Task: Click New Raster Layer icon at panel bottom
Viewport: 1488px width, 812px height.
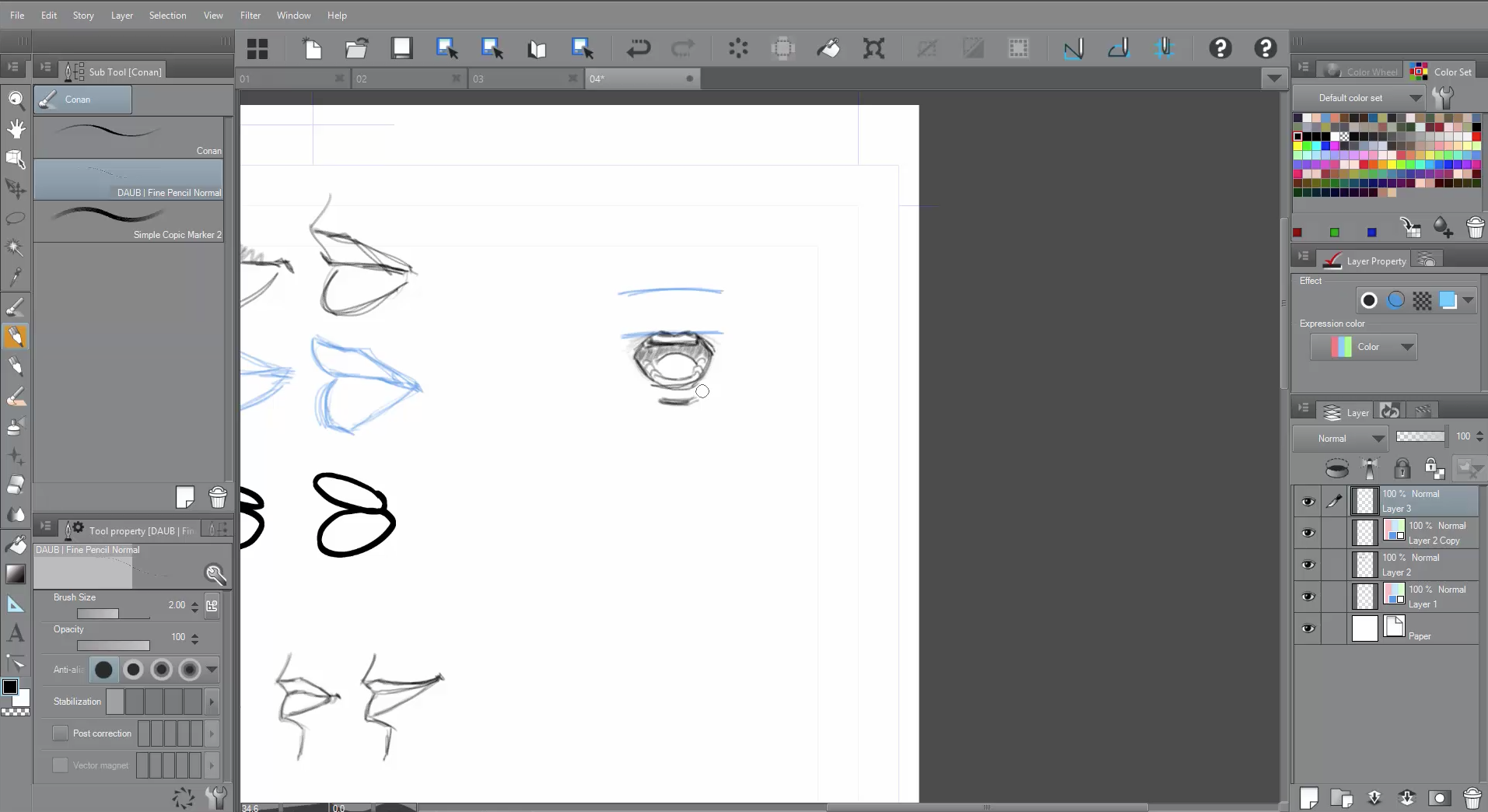Action: tap(1309, 798)
